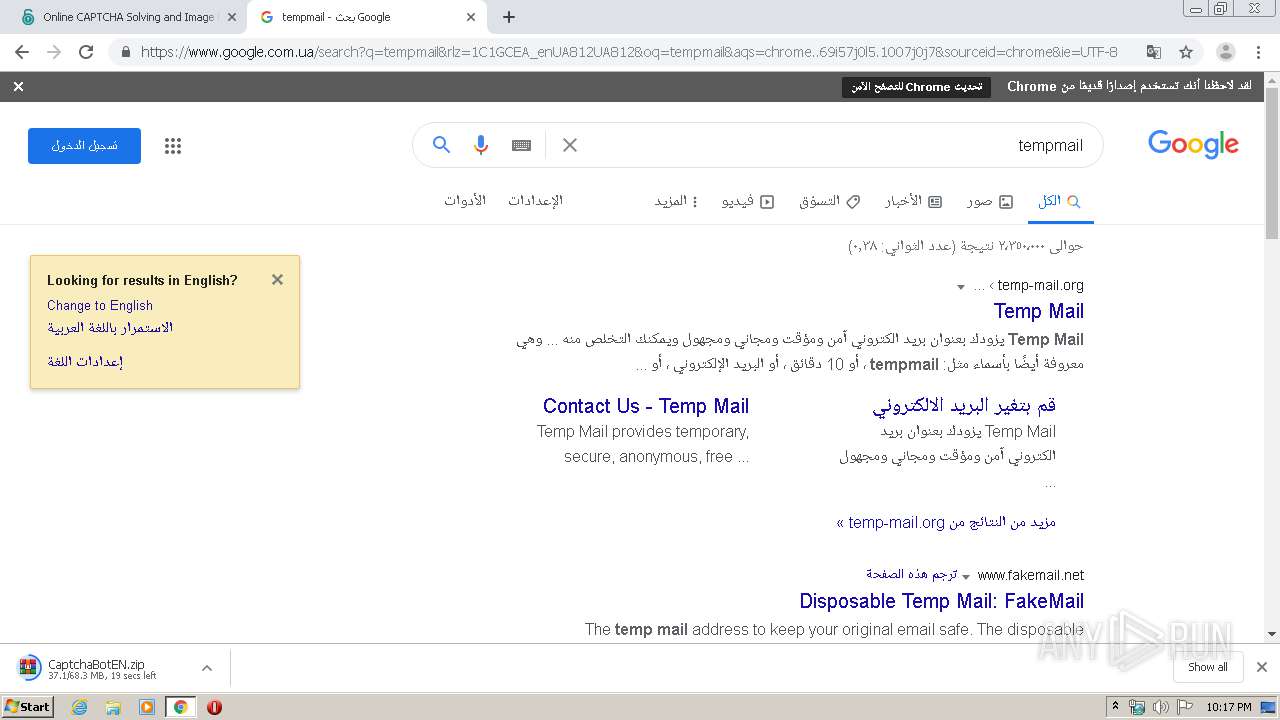Open the on-screen keyboard icon
The width and height of the screenshot is (1280, 720).
tap(521, 145)
